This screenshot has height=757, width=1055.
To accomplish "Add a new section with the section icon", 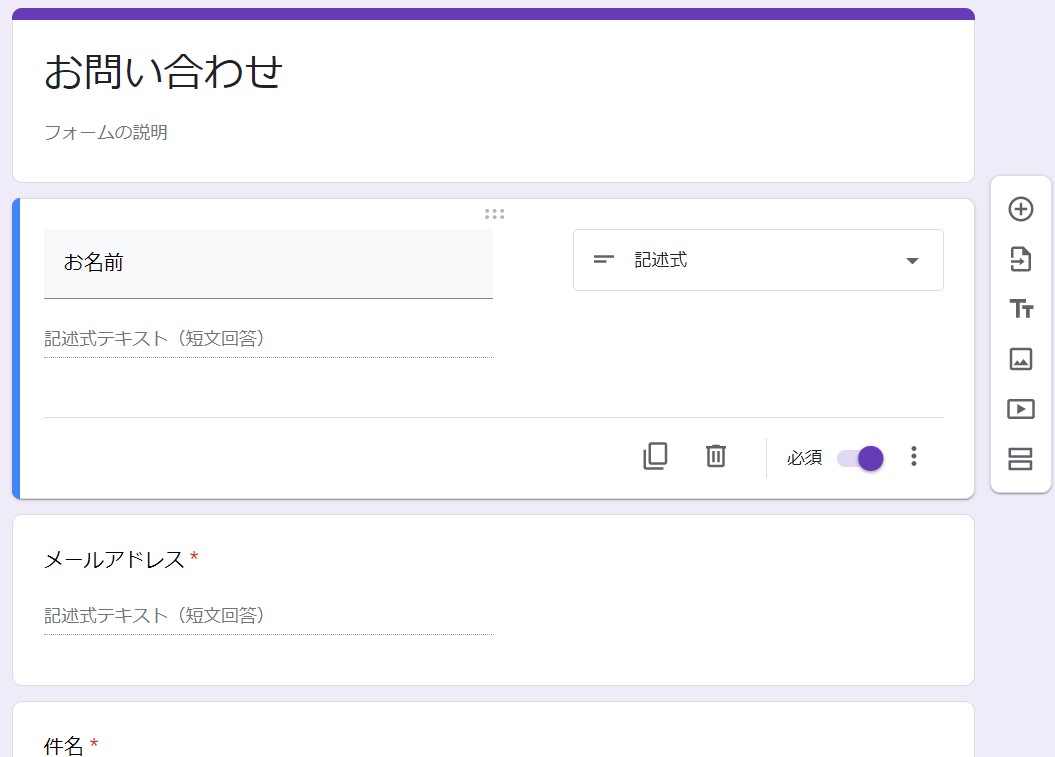I will click(x=1020, y=459).
